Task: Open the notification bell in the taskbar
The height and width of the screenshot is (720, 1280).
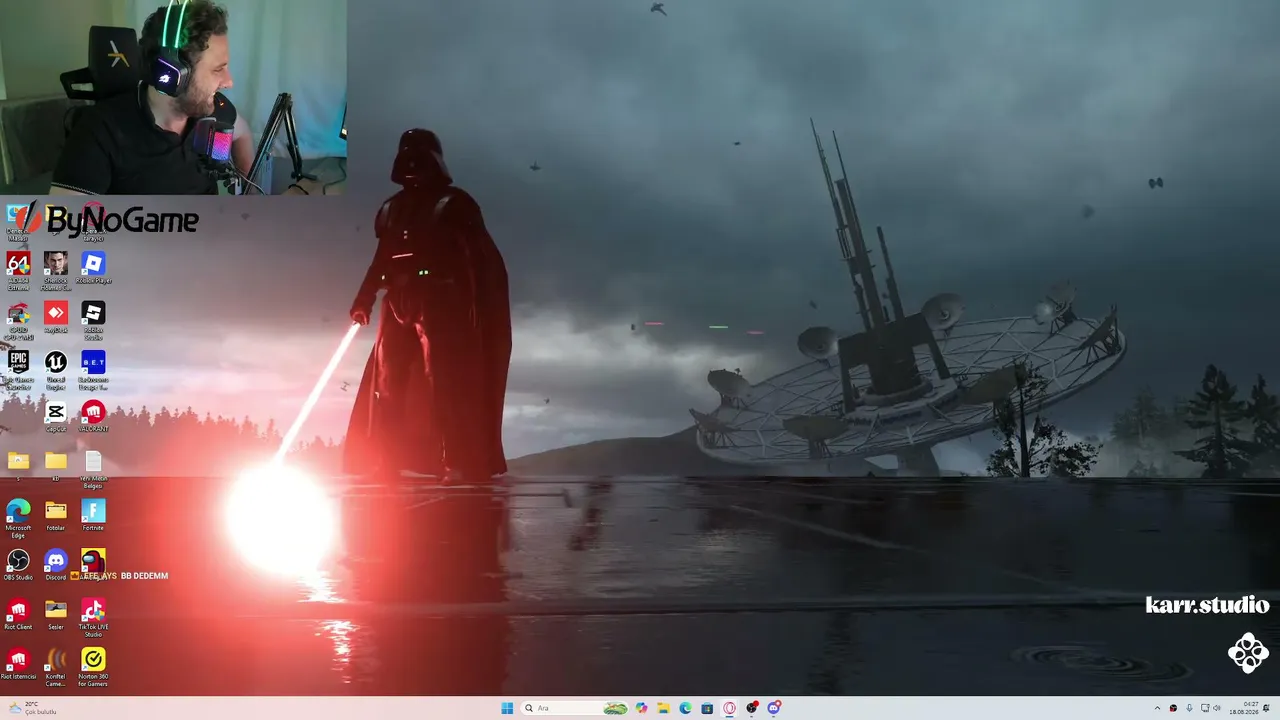Action: tap(1267, 708)
